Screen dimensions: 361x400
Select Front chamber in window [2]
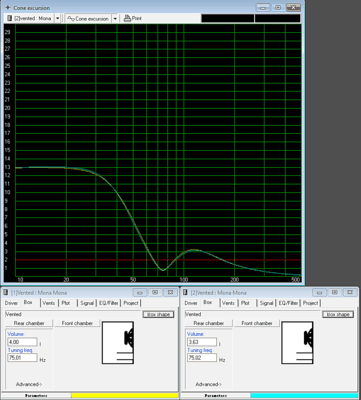click(x=257, y=323)
